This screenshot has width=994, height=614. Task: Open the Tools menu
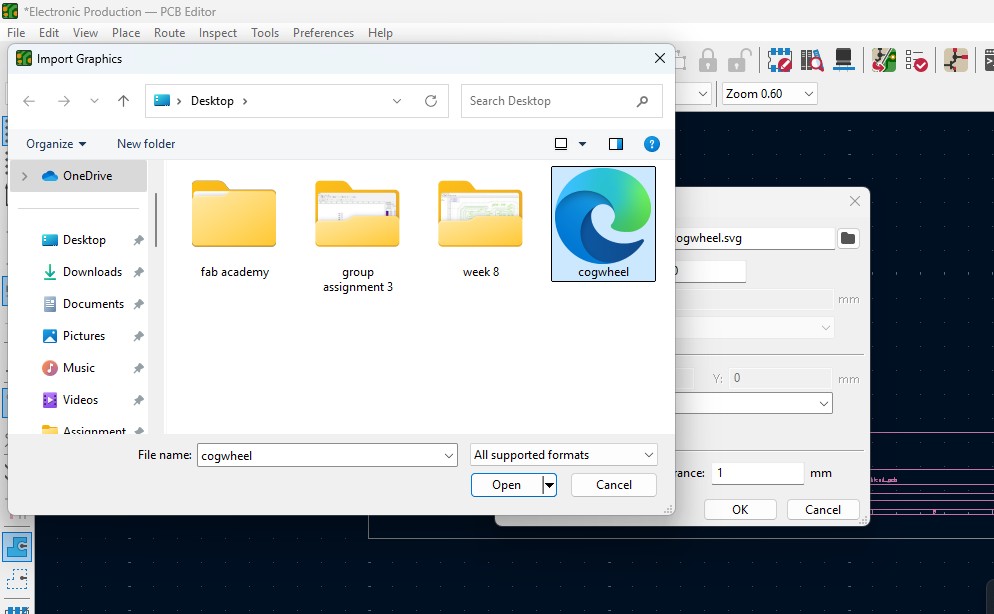pyautogui.click(x=264, y=33)
